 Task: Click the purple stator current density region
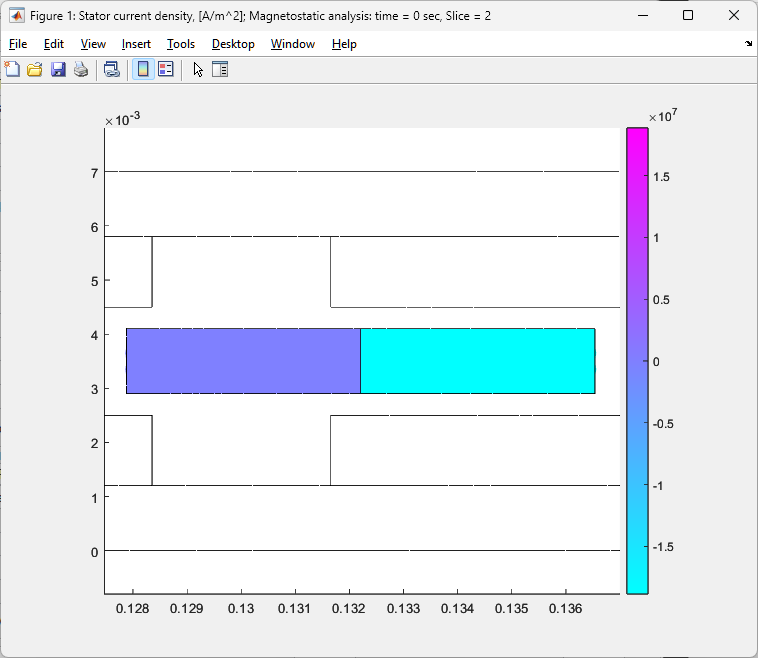[x=243, y=361]
